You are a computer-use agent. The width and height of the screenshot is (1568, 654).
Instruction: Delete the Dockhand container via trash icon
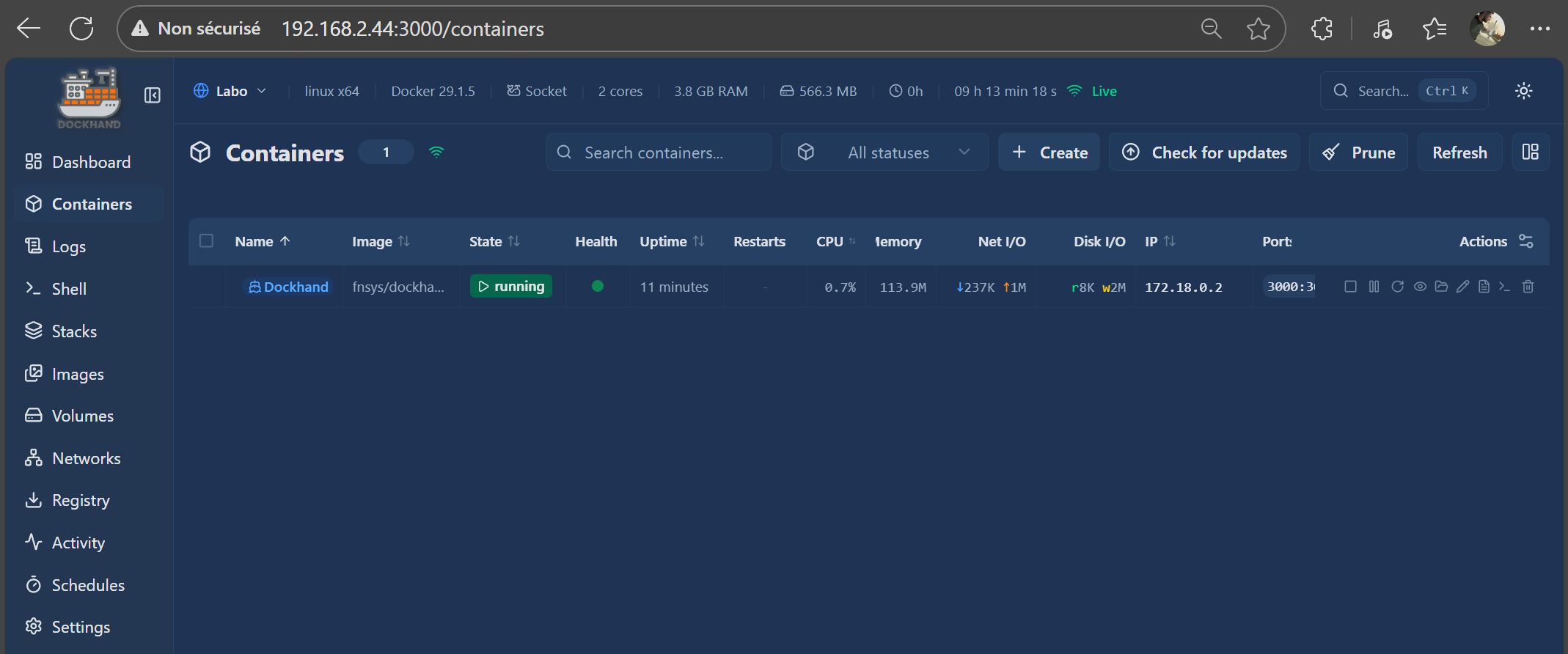pyautogui.click(x=1528, y=287)
